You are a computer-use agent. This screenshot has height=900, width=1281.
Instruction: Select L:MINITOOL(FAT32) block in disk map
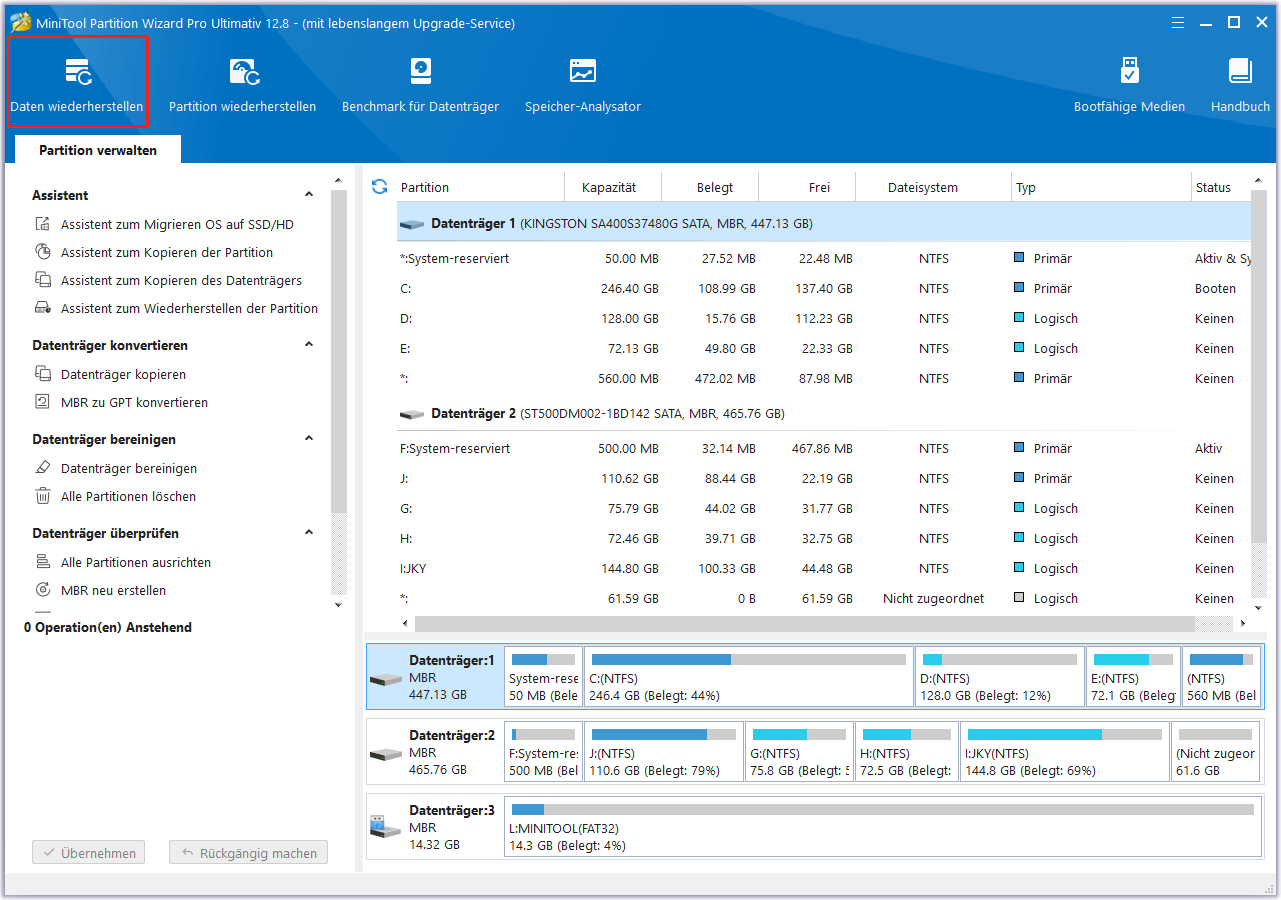883,827
